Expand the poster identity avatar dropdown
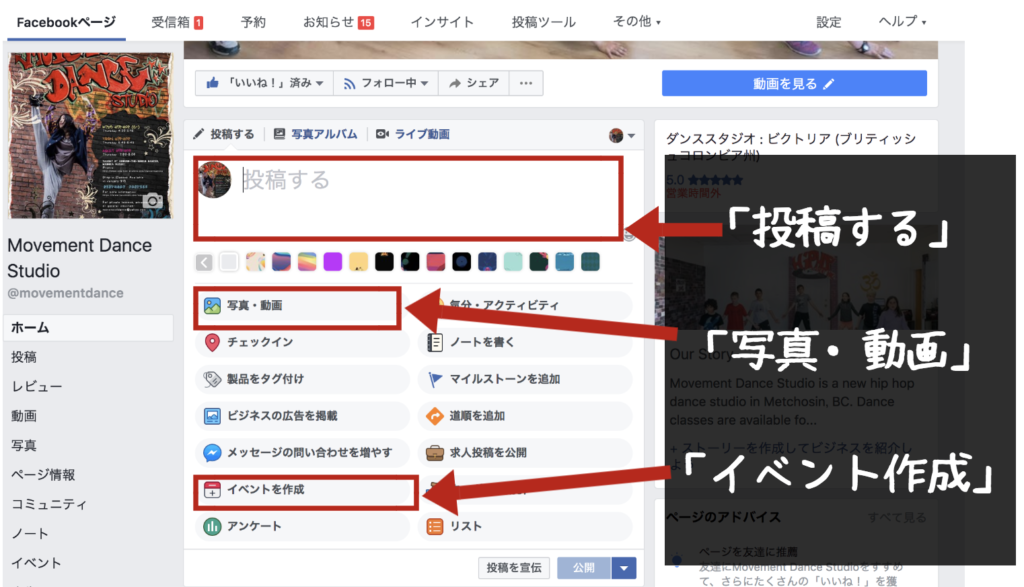 click(x=622, y=136)
